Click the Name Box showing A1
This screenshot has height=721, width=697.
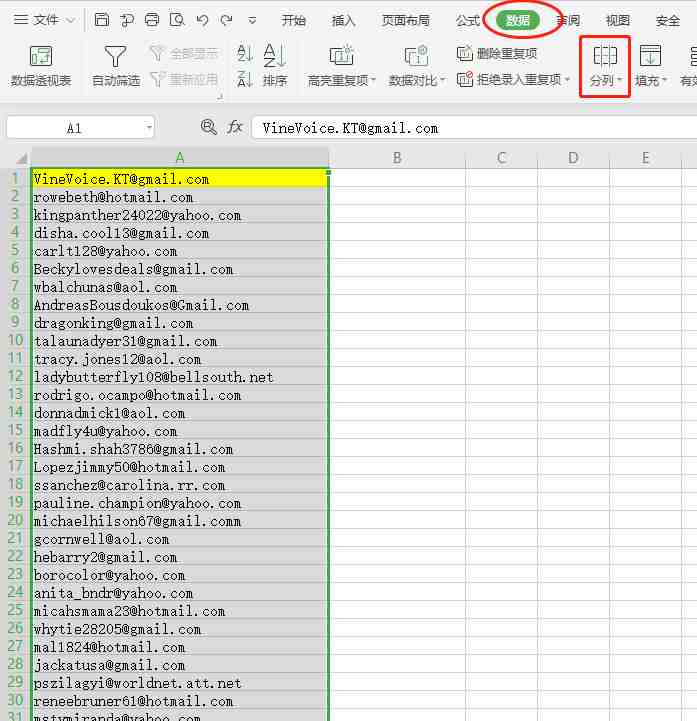[x=75, y=128]
